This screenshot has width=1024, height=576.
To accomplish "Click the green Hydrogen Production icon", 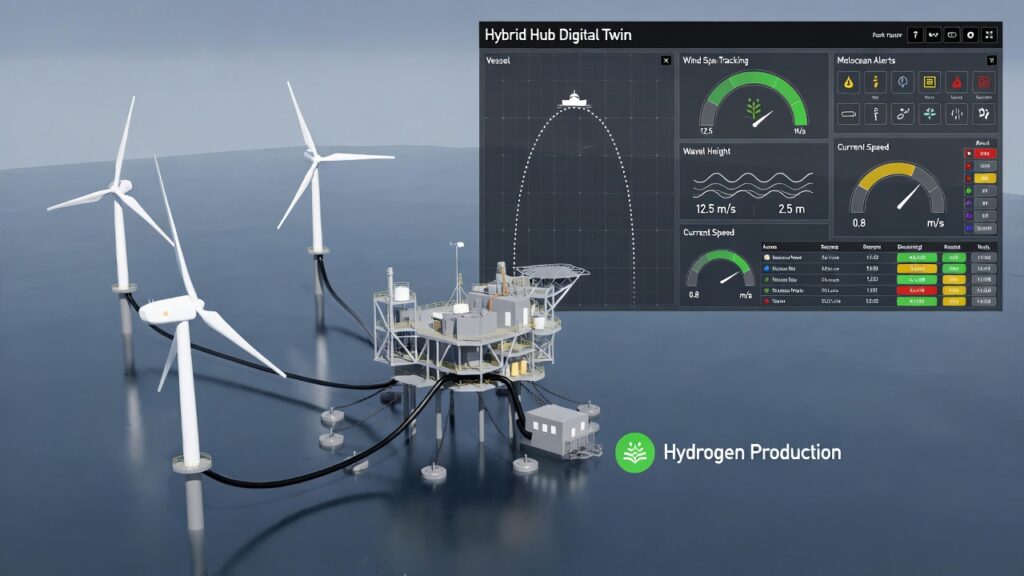I will click(635, 452).
